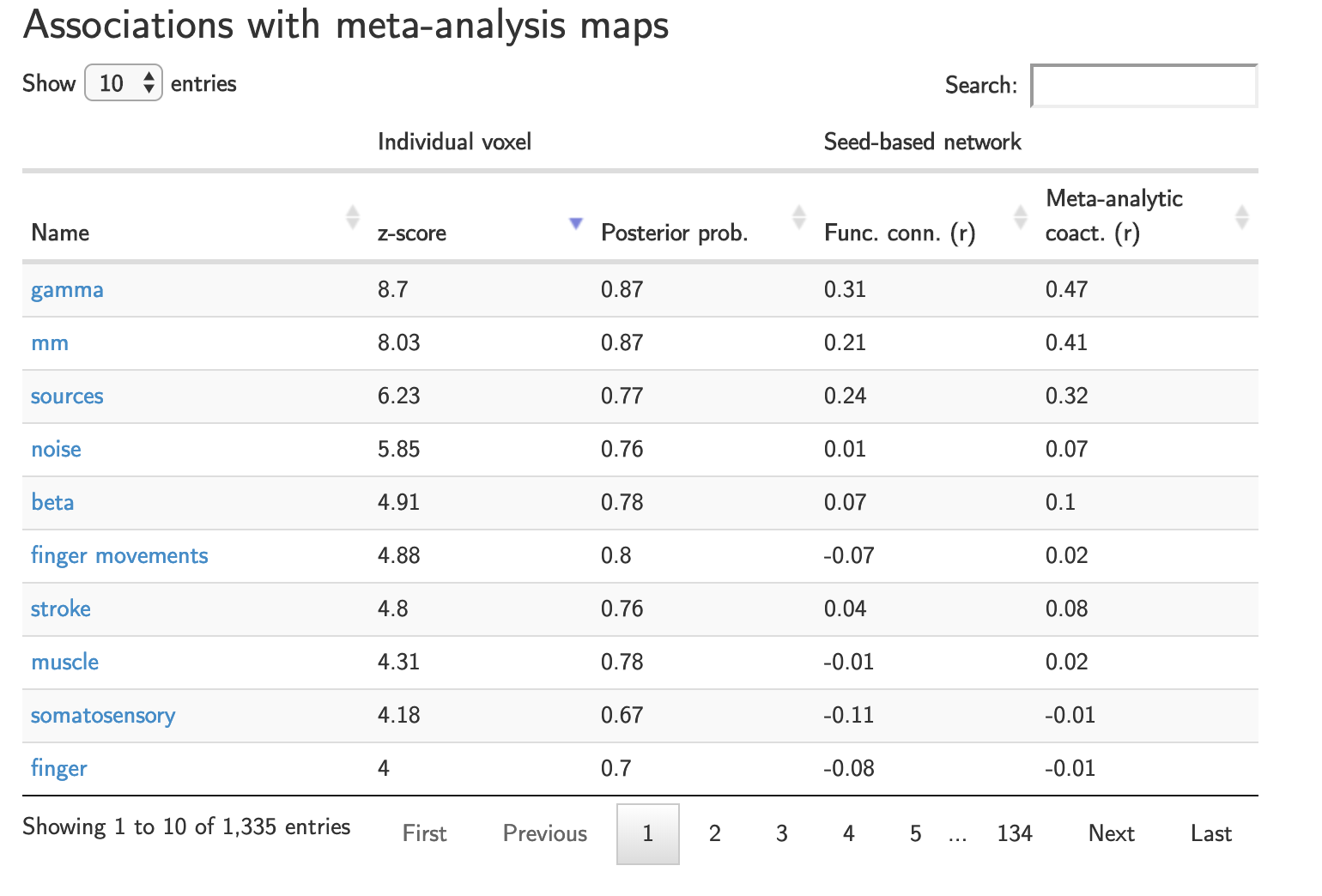The image size is (1322, 896).
Task: Open the somatosensory term link
Action: (103, 716)
